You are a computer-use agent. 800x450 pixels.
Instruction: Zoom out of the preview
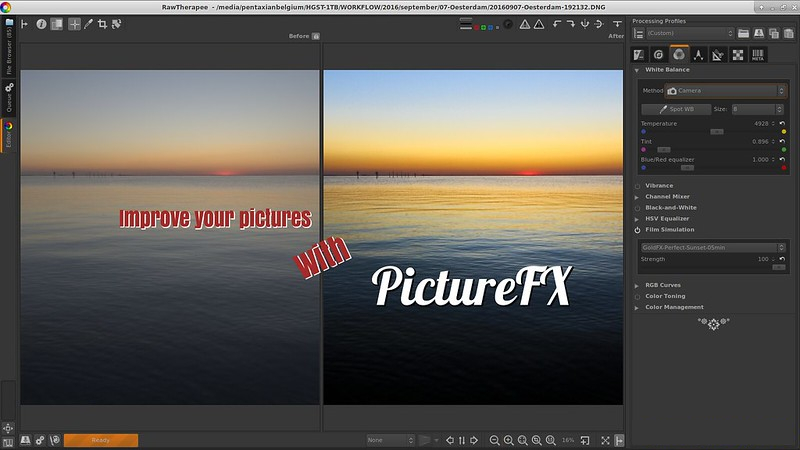[494, 440]
